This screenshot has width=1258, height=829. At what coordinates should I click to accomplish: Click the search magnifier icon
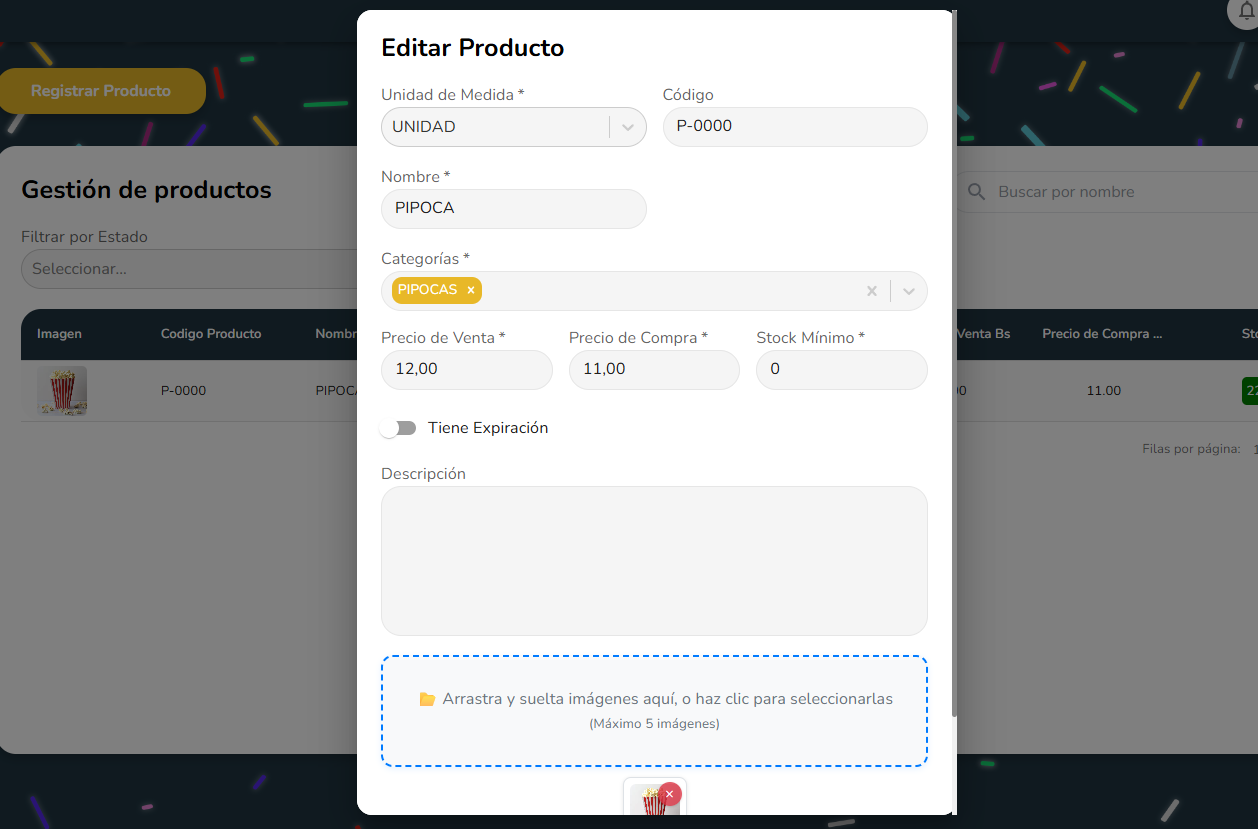[x=976, y=192]
